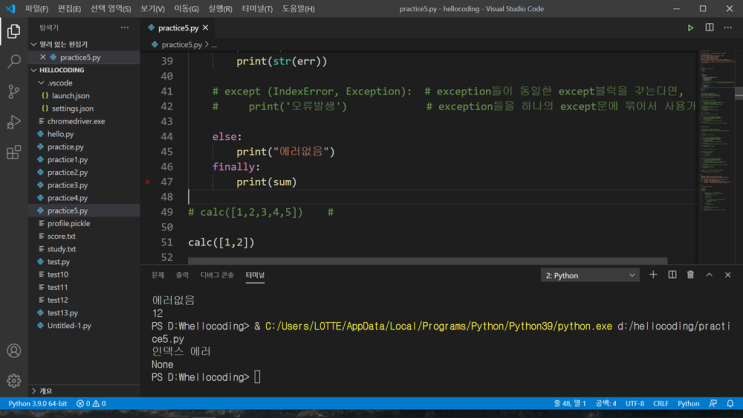Open Explorer panel More Actions ellipsis
Viewport: 743px width, 418px height.
125,27
